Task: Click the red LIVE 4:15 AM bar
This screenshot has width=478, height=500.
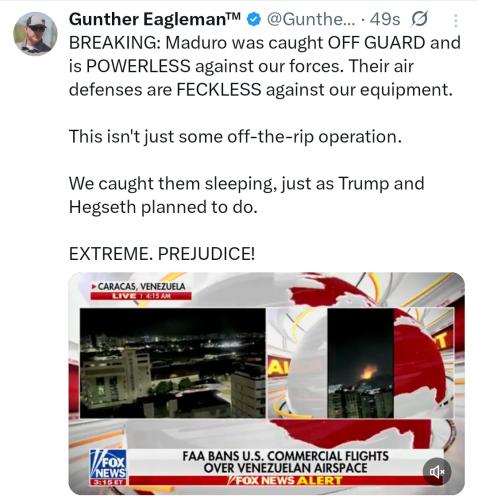Action: 141,296
